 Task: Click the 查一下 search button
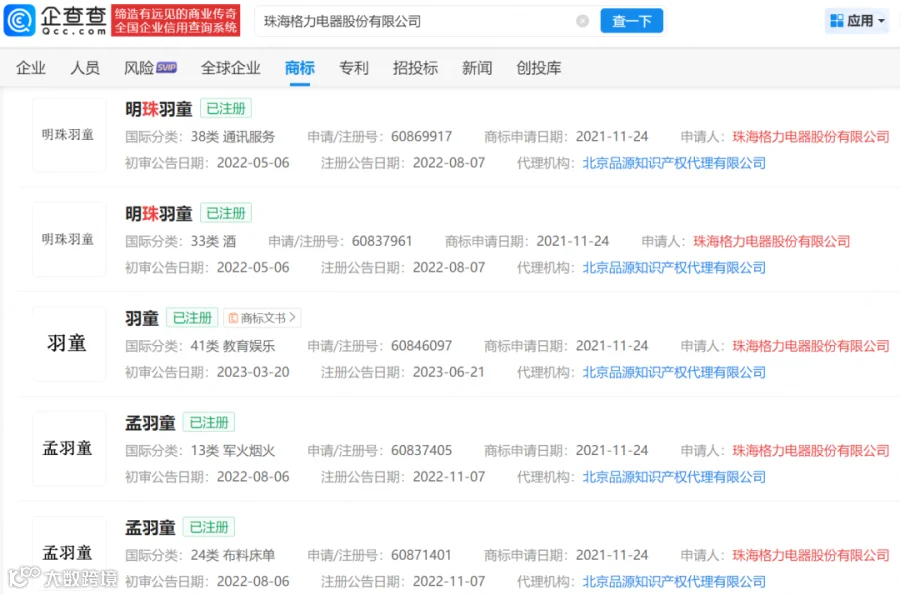click(x=631, y=21)
